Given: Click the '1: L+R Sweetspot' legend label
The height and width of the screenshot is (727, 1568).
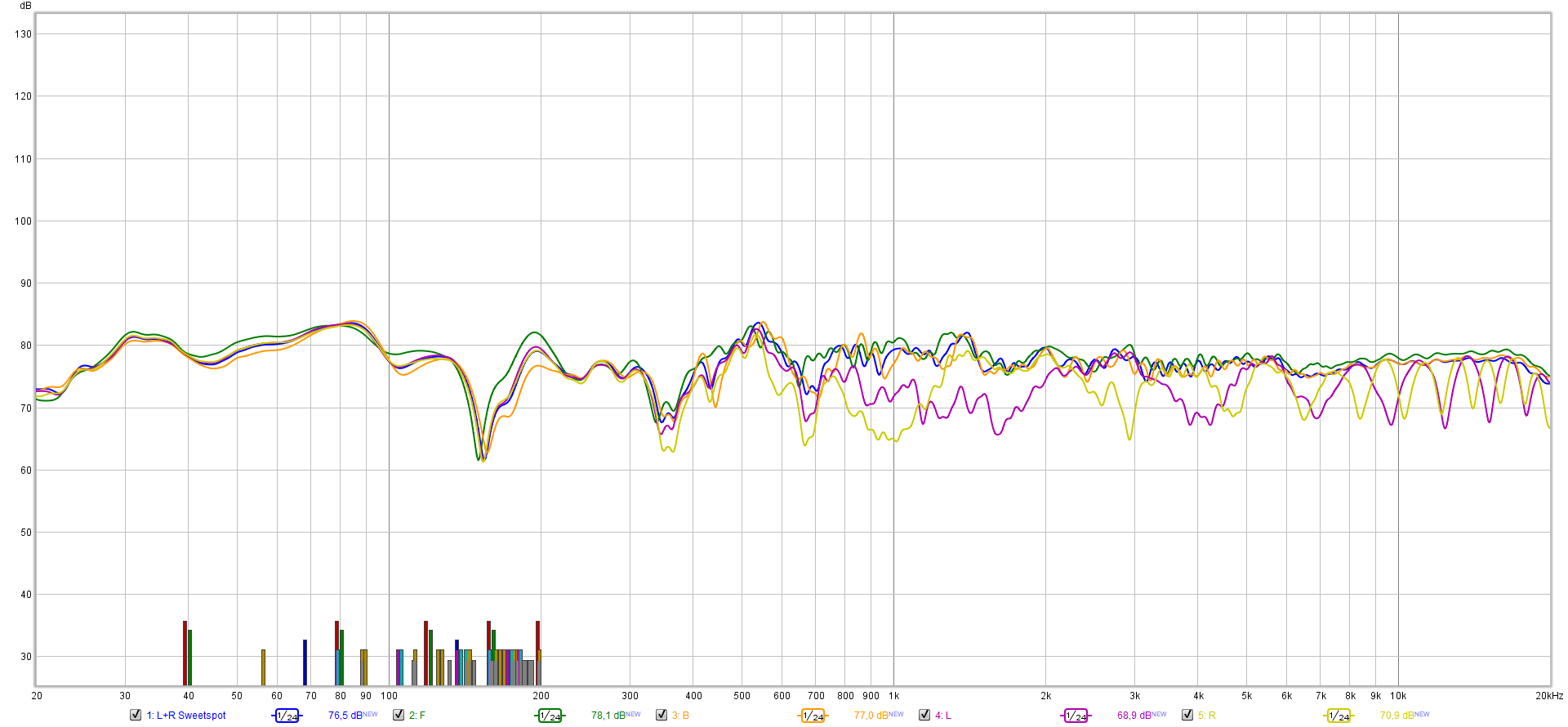Looking at the screenshot, I should pyautogui.click(x=186, y=716).
